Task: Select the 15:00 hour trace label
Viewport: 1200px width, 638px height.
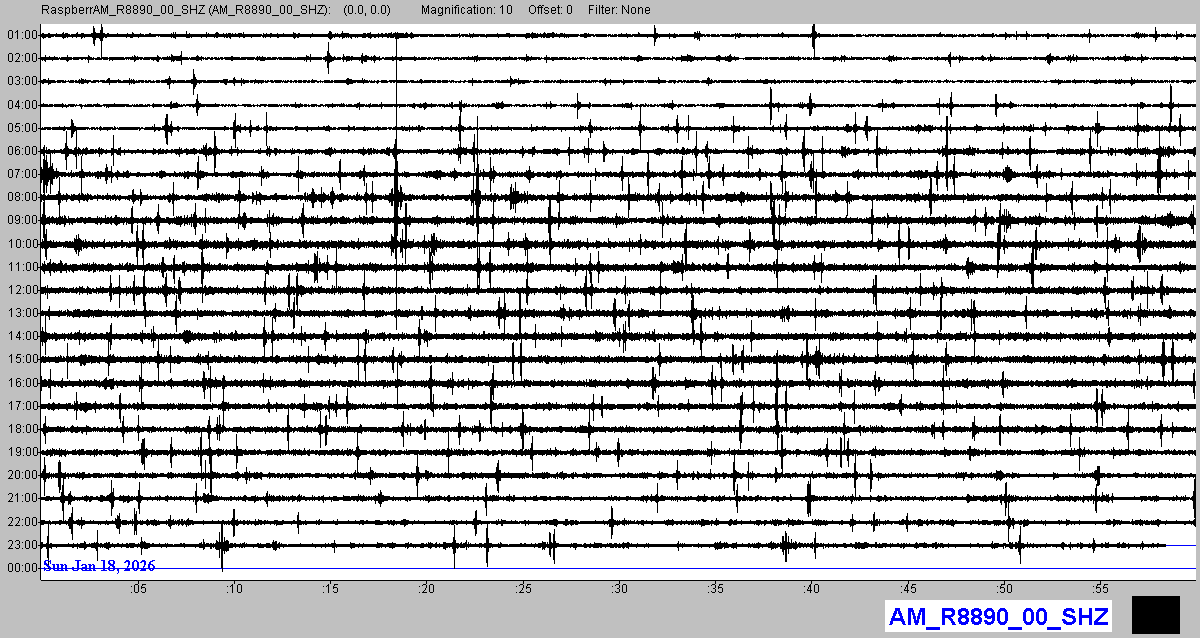Action: click(22, 359)
